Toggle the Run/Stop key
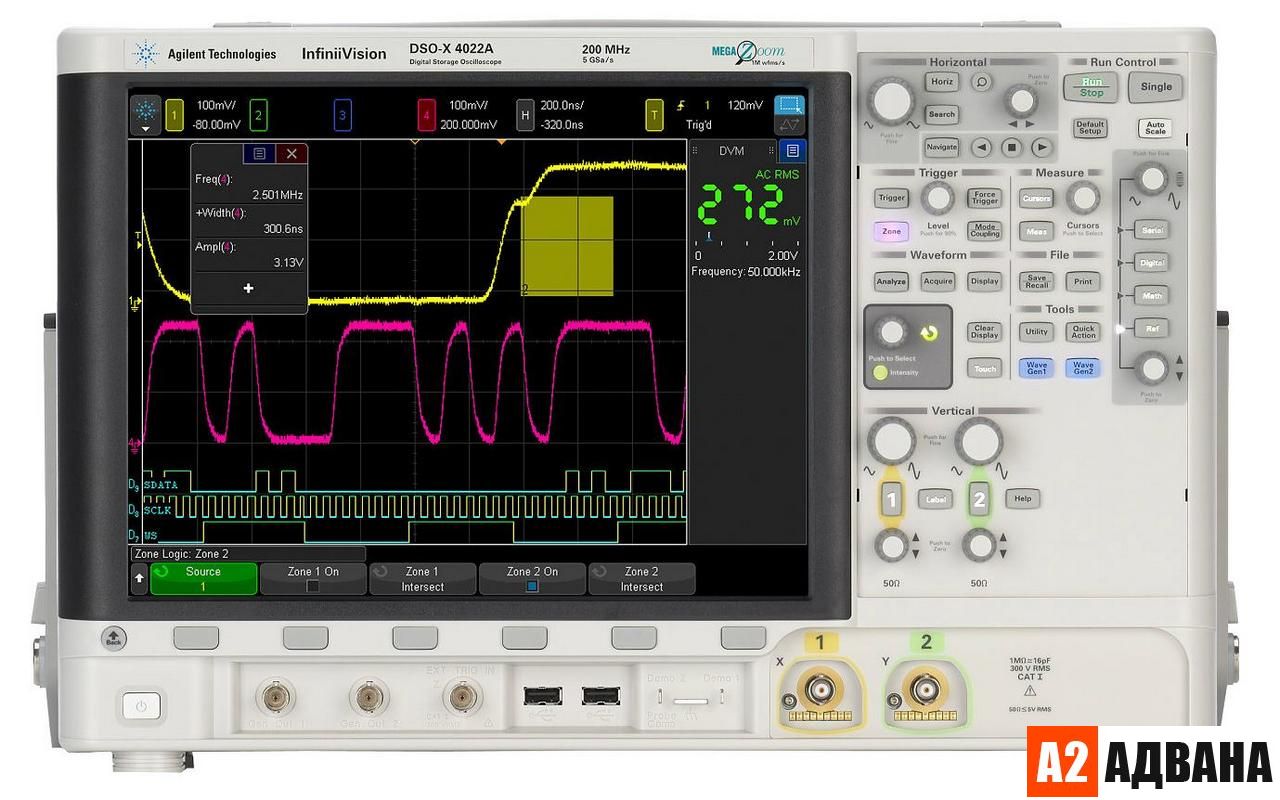The height and width of the screenshot is (800, 1280). click(1091, 87)
